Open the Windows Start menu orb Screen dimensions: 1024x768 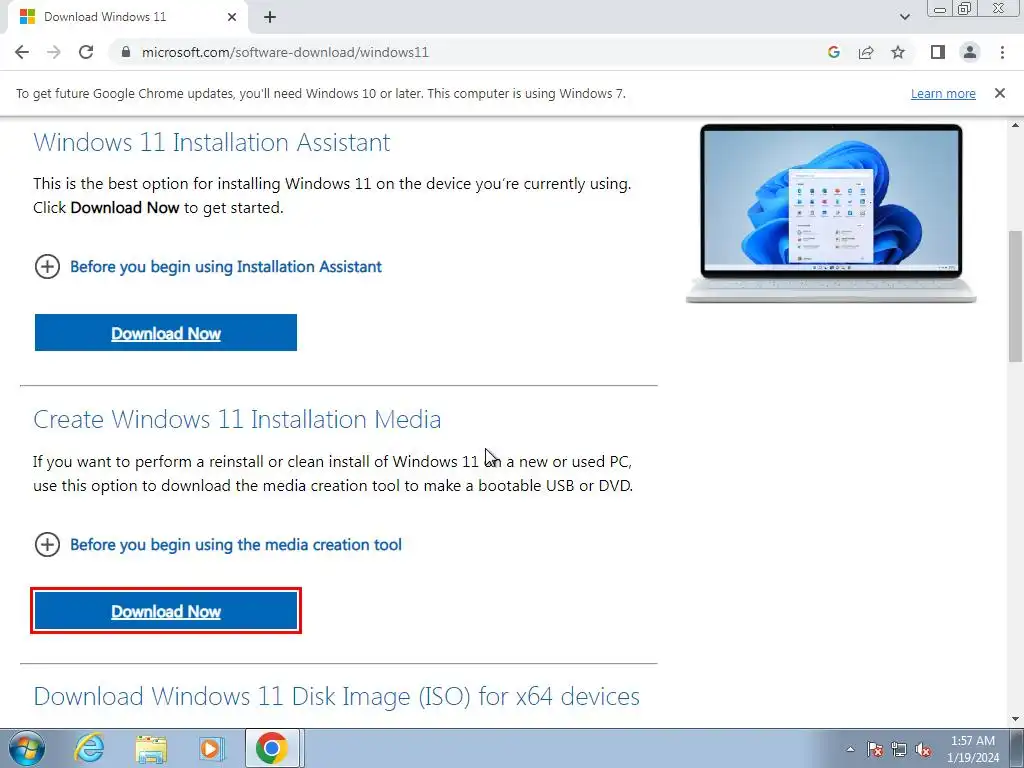click(x=27, y=748)
